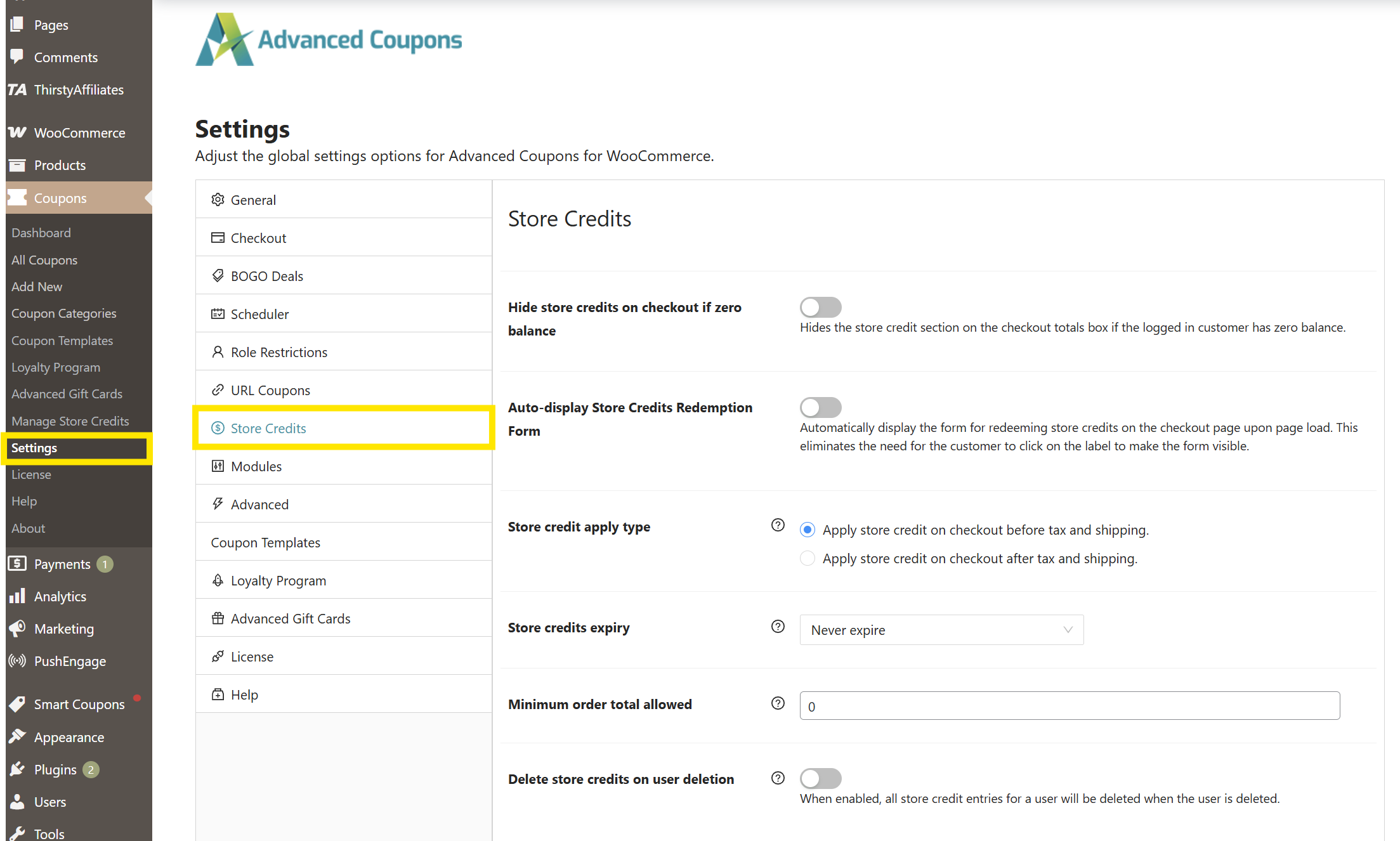Click Add New coupon link
Screen dimensions: 1400x841
pos(37,287)
